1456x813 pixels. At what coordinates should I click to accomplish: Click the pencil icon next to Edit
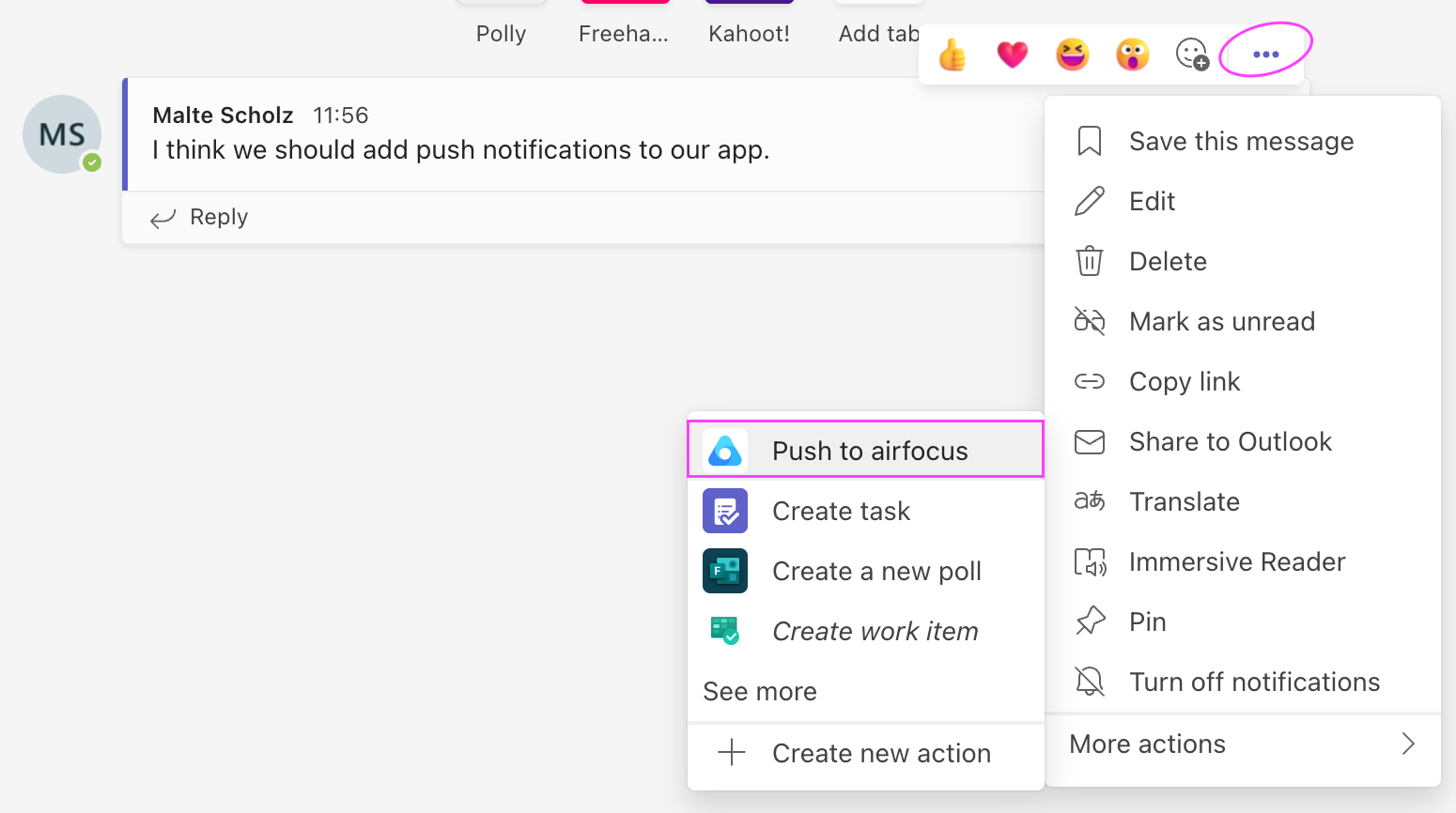tap(1090, 201)
